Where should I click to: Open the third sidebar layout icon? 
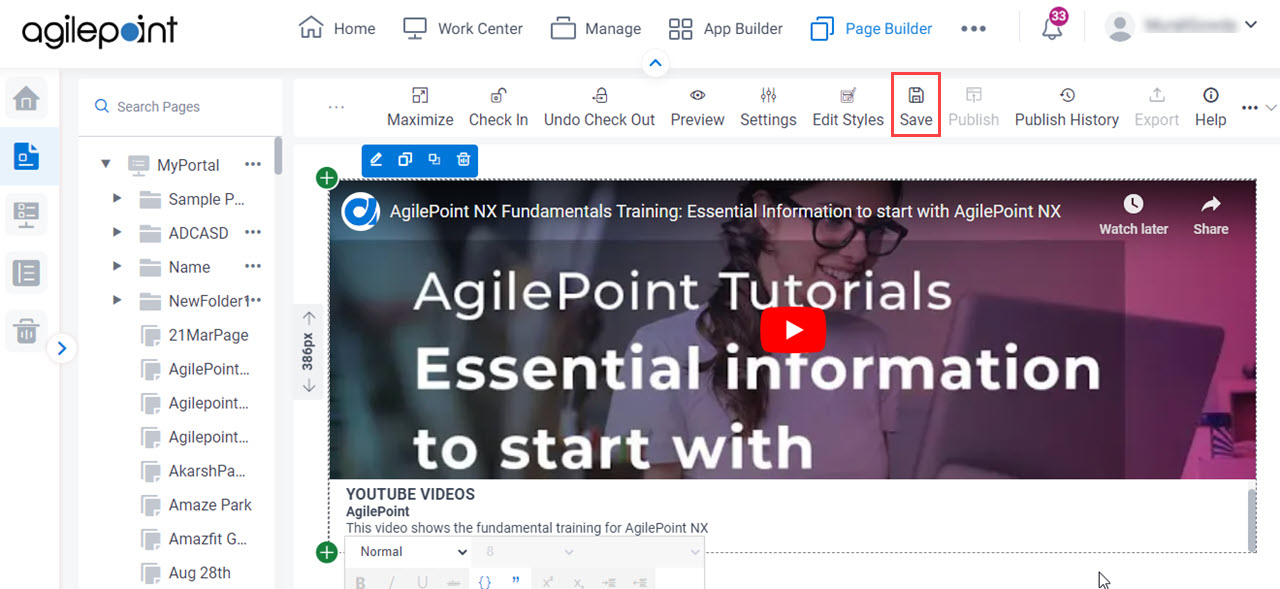[x=26, y=214]
